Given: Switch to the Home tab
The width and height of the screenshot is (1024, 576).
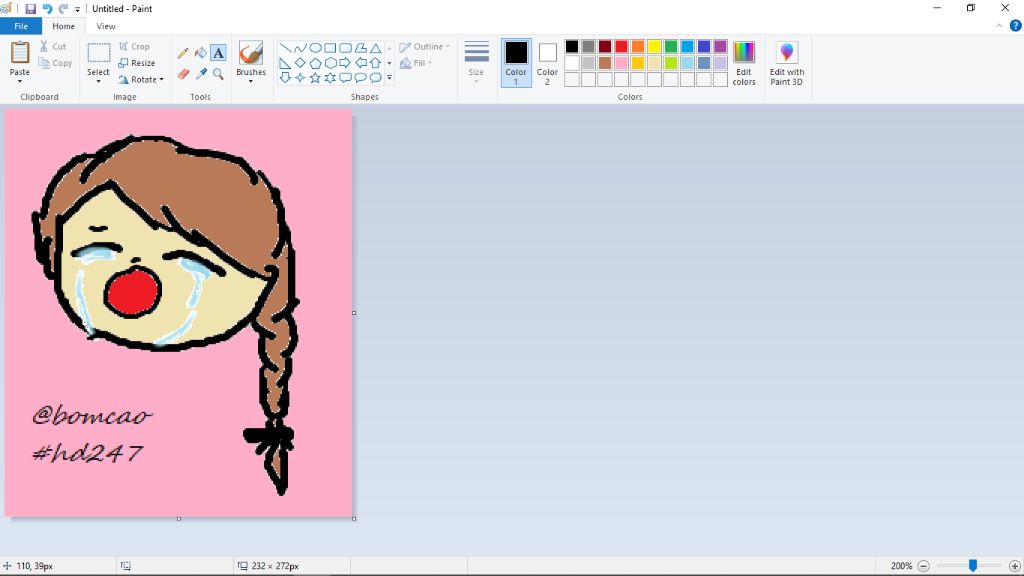Looking at the screenshot, I should 63,26.
